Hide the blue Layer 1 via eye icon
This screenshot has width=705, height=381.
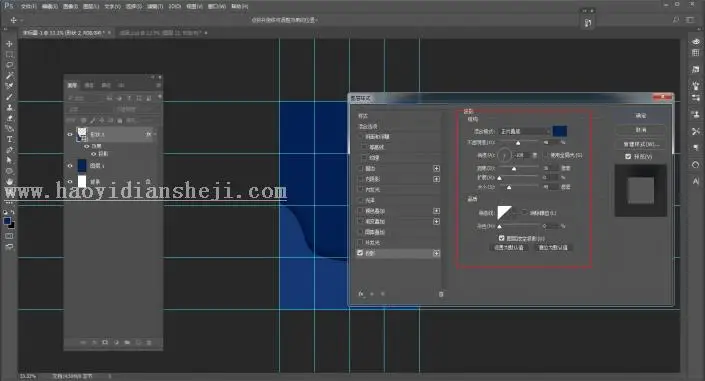click(x=70, y=166)
